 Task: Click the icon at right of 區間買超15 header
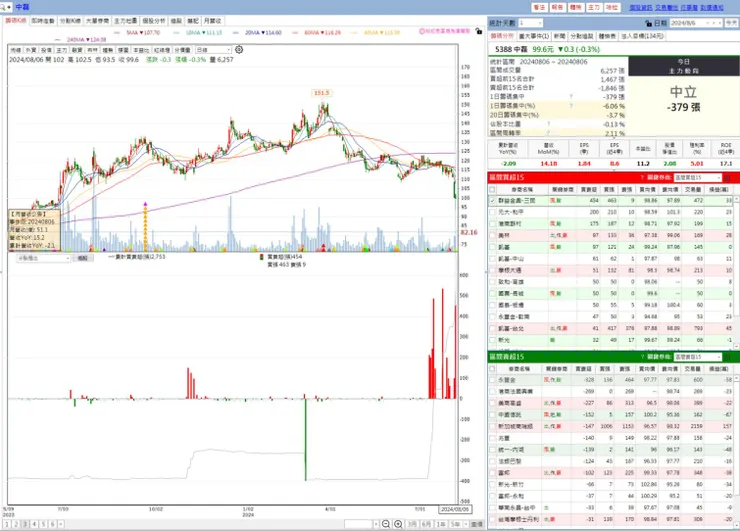click(x=728, y=177)
